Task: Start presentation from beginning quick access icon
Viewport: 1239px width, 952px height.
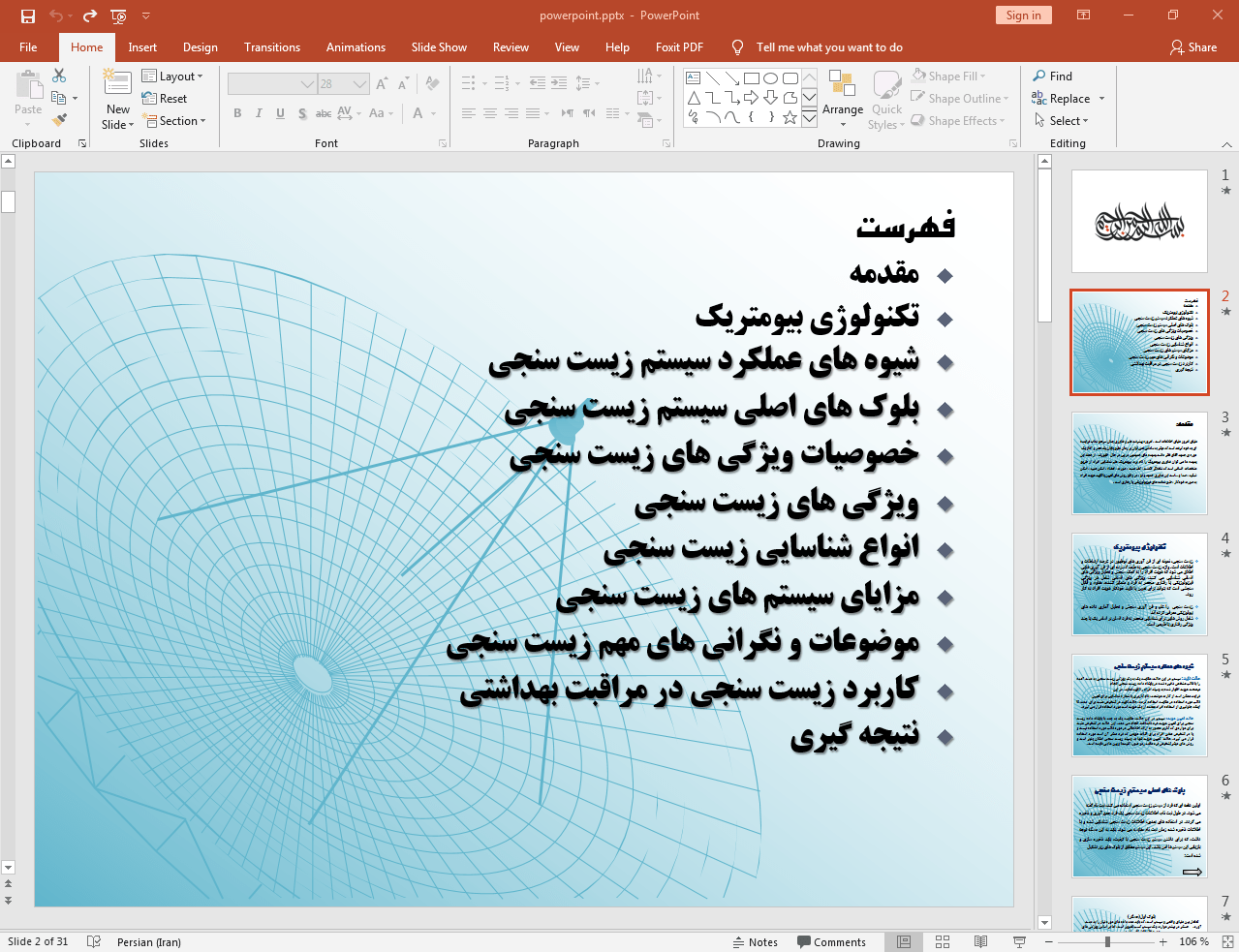Action: pyautogui.click(x=118, y=15)
